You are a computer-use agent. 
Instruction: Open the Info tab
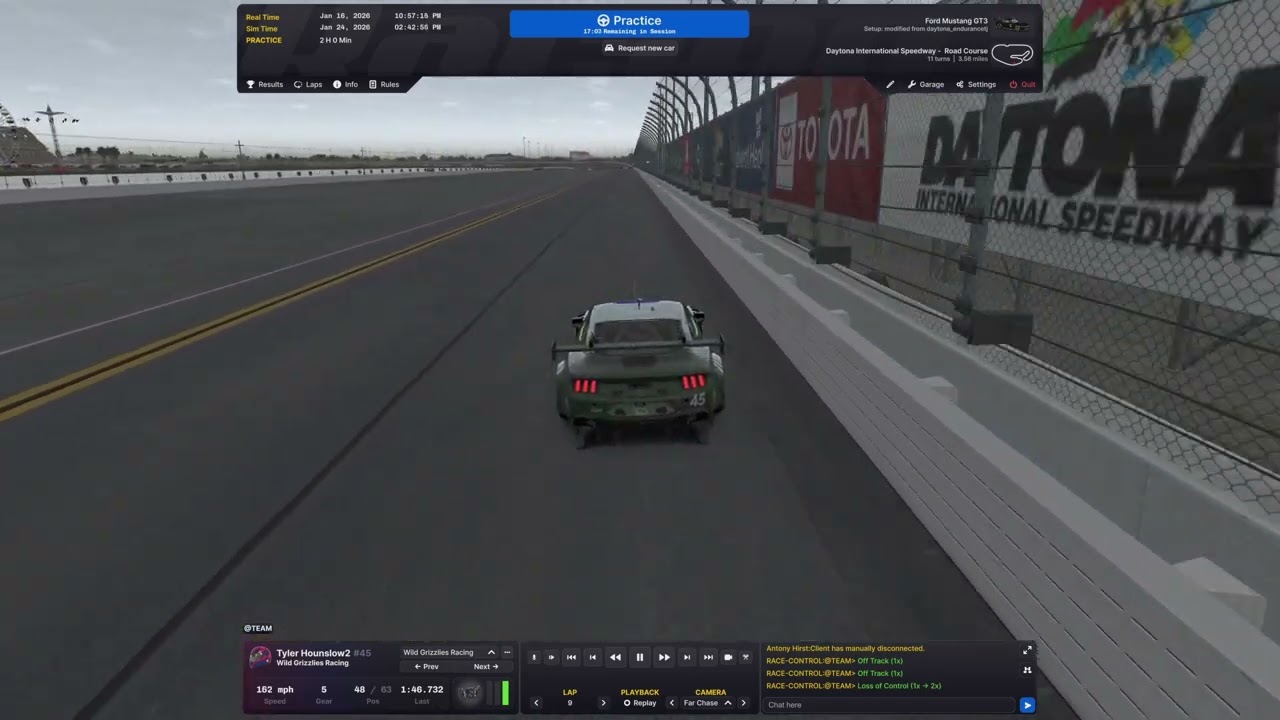pyautogui.click(x=345, y=84)
